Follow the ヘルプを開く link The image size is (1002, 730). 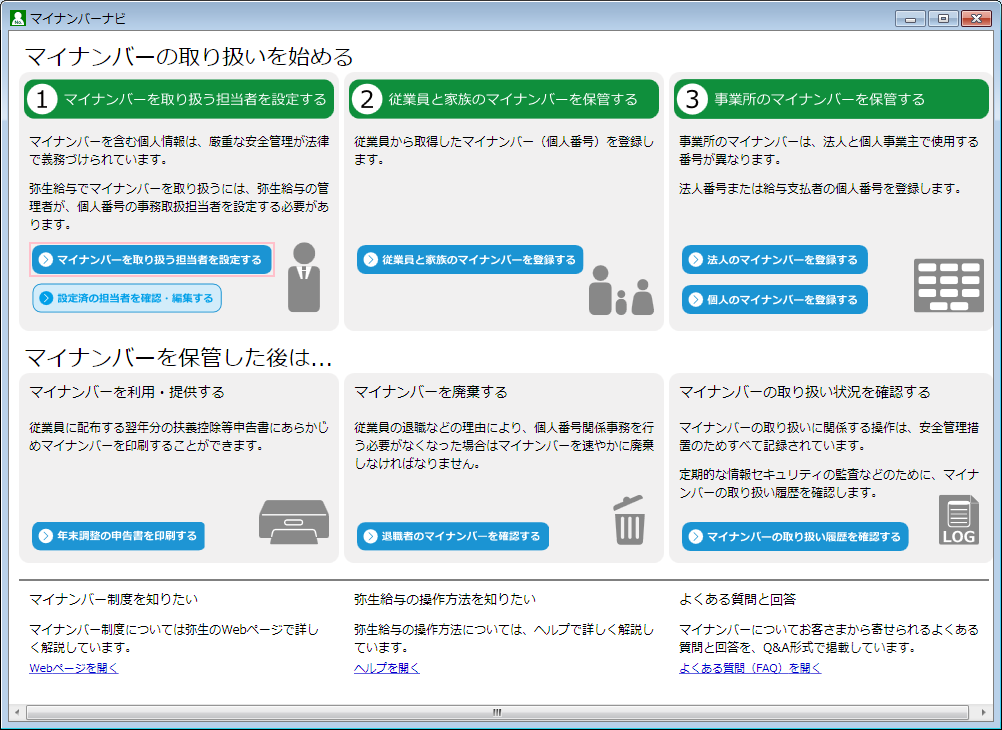point(387,668)
